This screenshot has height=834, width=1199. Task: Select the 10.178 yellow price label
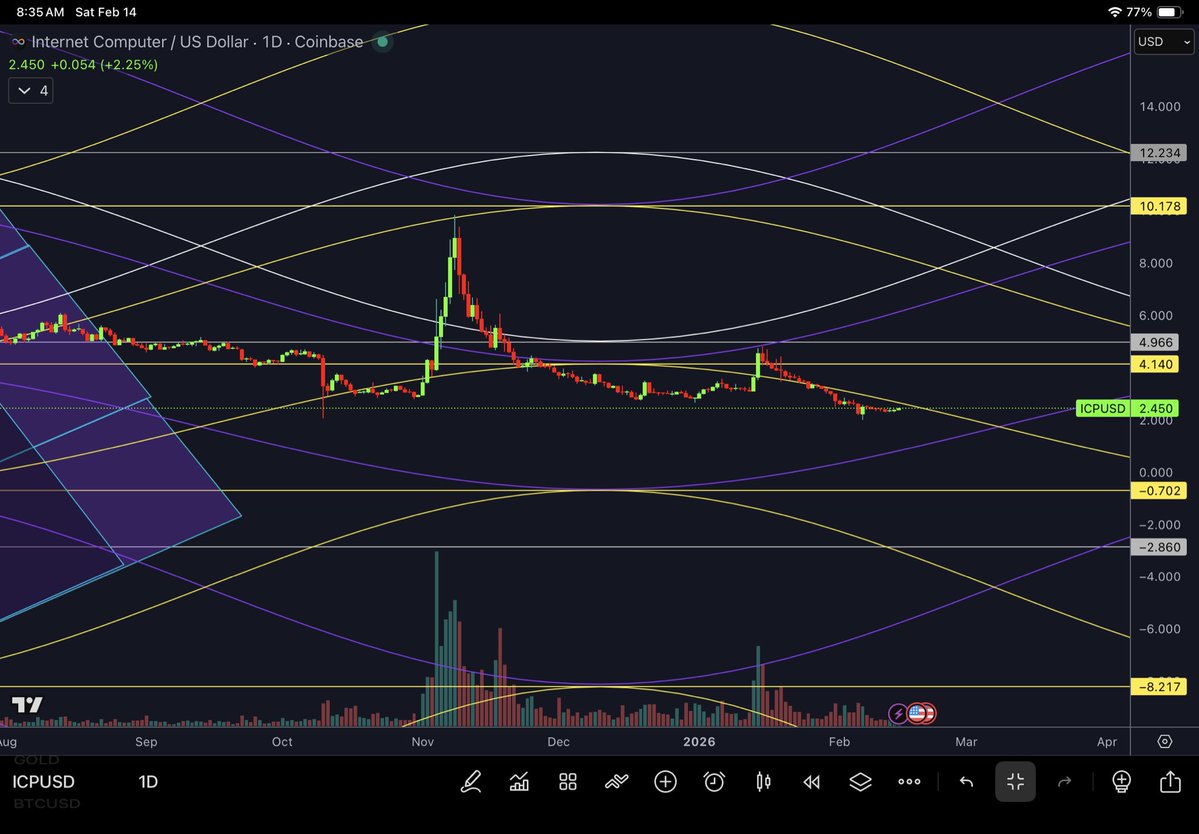(x=1159, y=206)
